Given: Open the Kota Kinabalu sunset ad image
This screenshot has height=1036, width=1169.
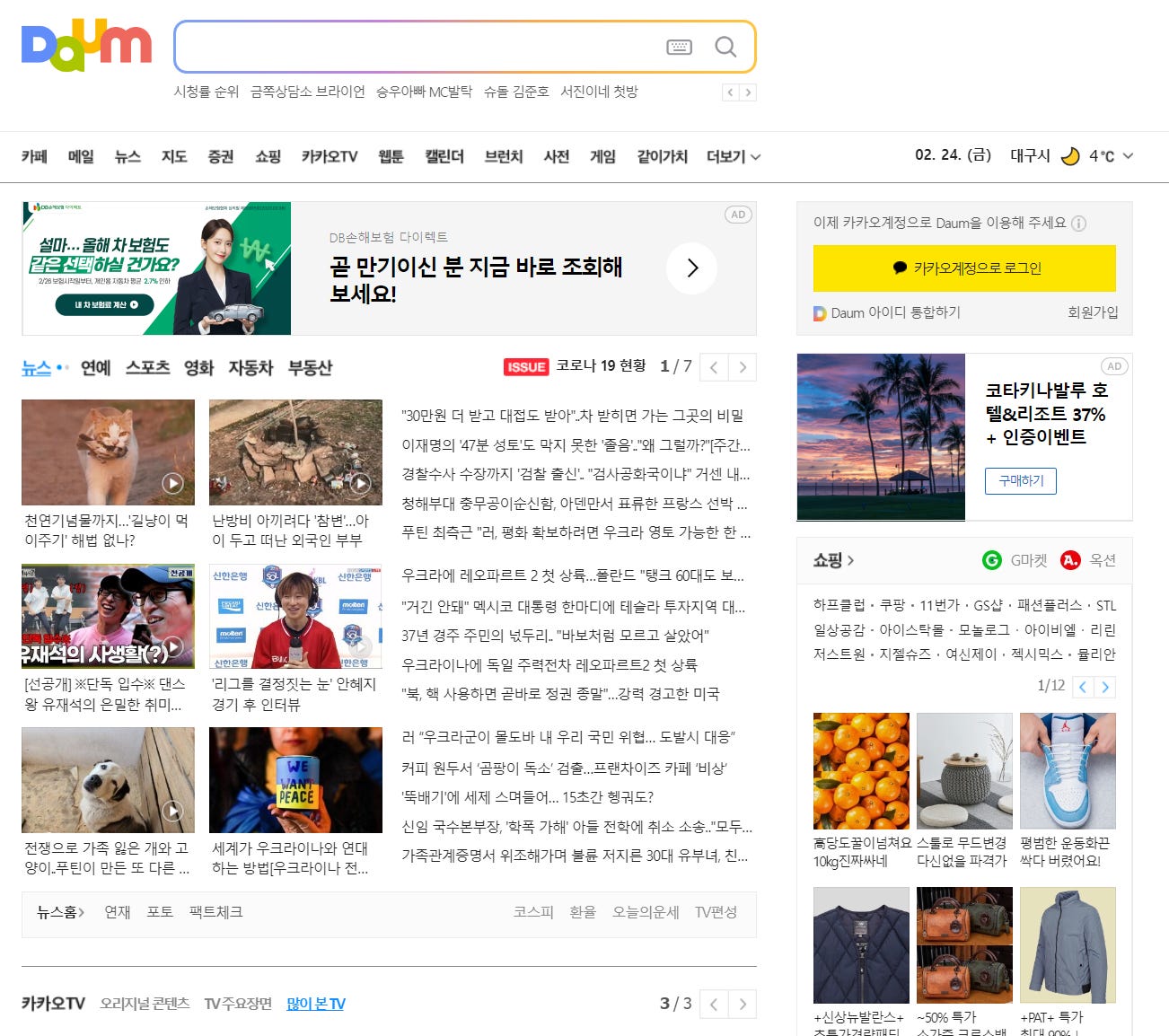Looking at the screenshot, I should [x=881, y=437].
